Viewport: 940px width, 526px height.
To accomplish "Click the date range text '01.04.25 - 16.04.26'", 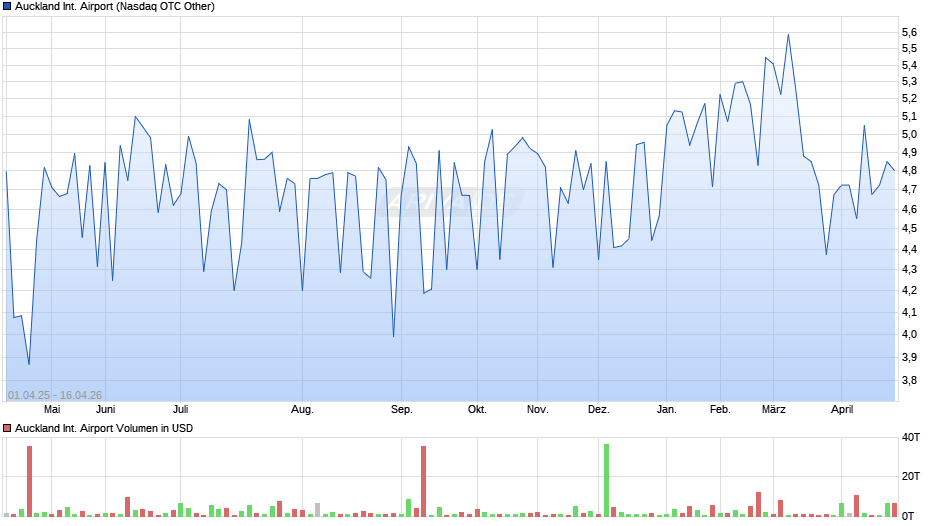I will (55, 395).
